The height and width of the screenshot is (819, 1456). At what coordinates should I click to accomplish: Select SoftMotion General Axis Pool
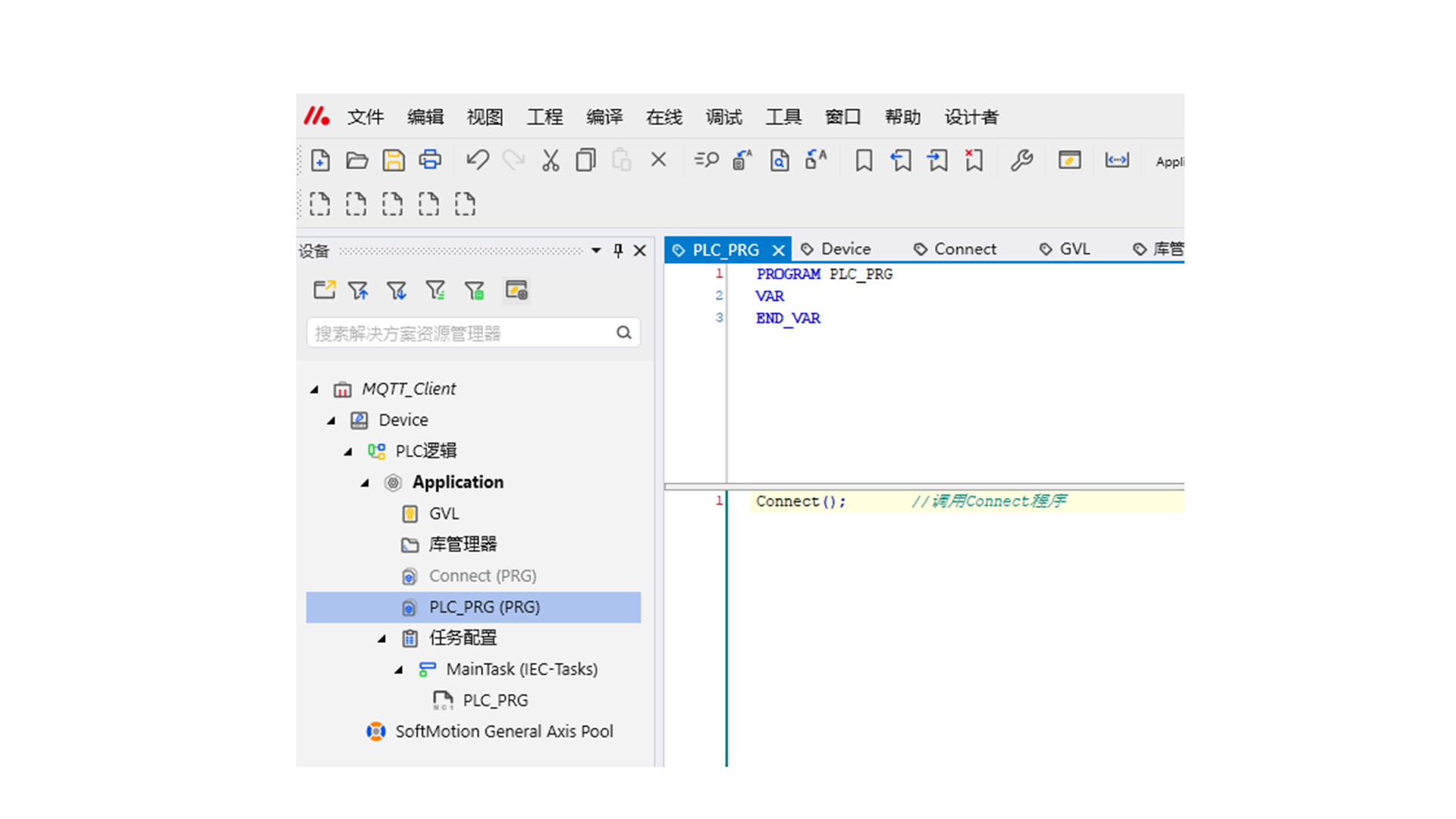(x=504, y=732)
